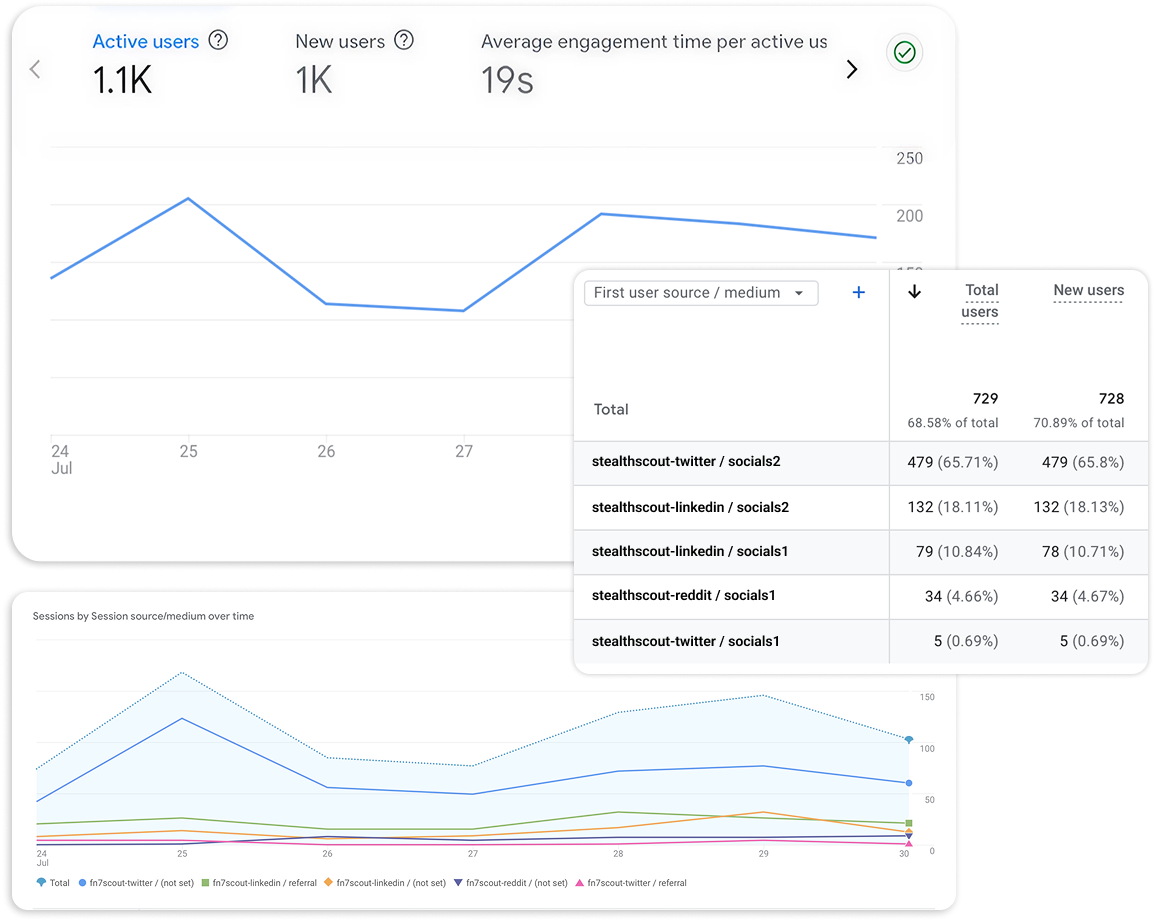Select the Average engagement time metric card

(654, 60)
